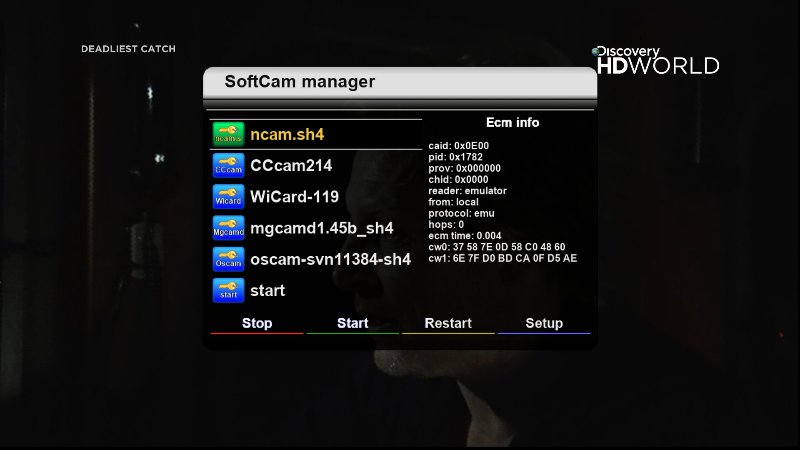Open Setup with the blue button
The width and height of the screenshot is (800, 450).
(544, 323)
